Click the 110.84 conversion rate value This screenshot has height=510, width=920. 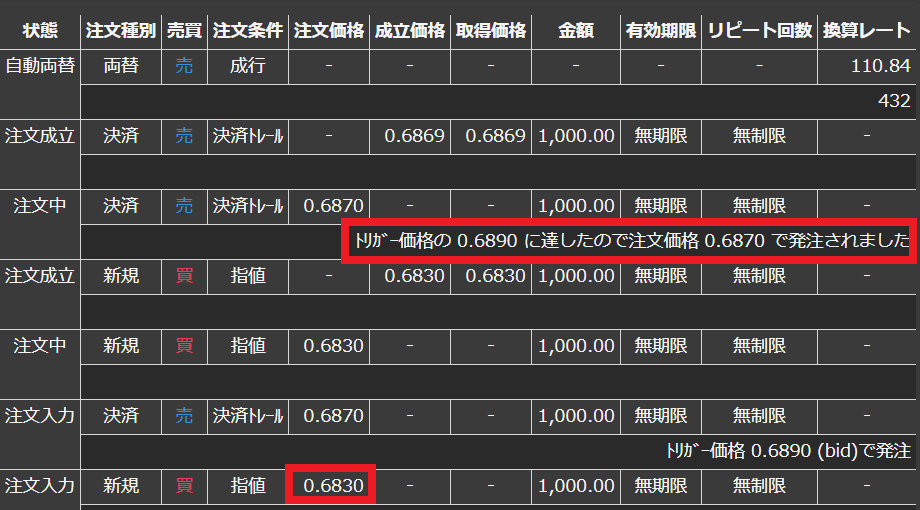click(881, 66)
